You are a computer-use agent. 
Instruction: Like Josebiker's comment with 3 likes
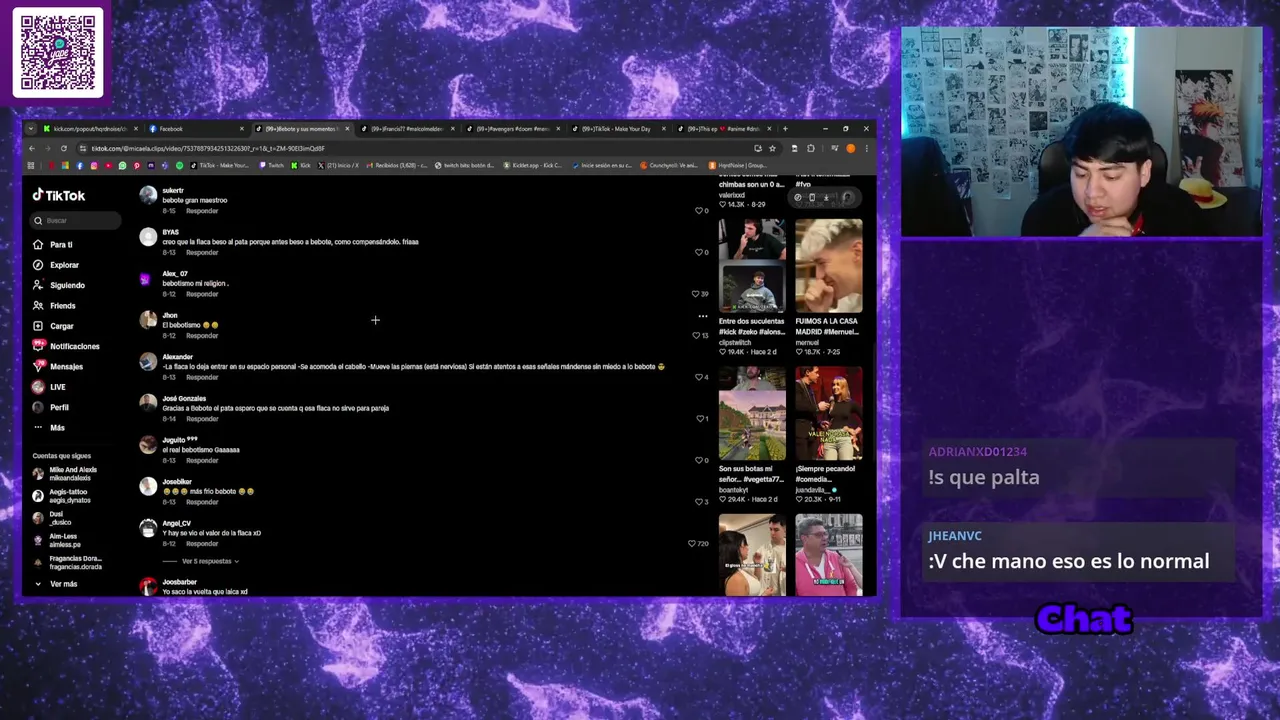(699, 502)
